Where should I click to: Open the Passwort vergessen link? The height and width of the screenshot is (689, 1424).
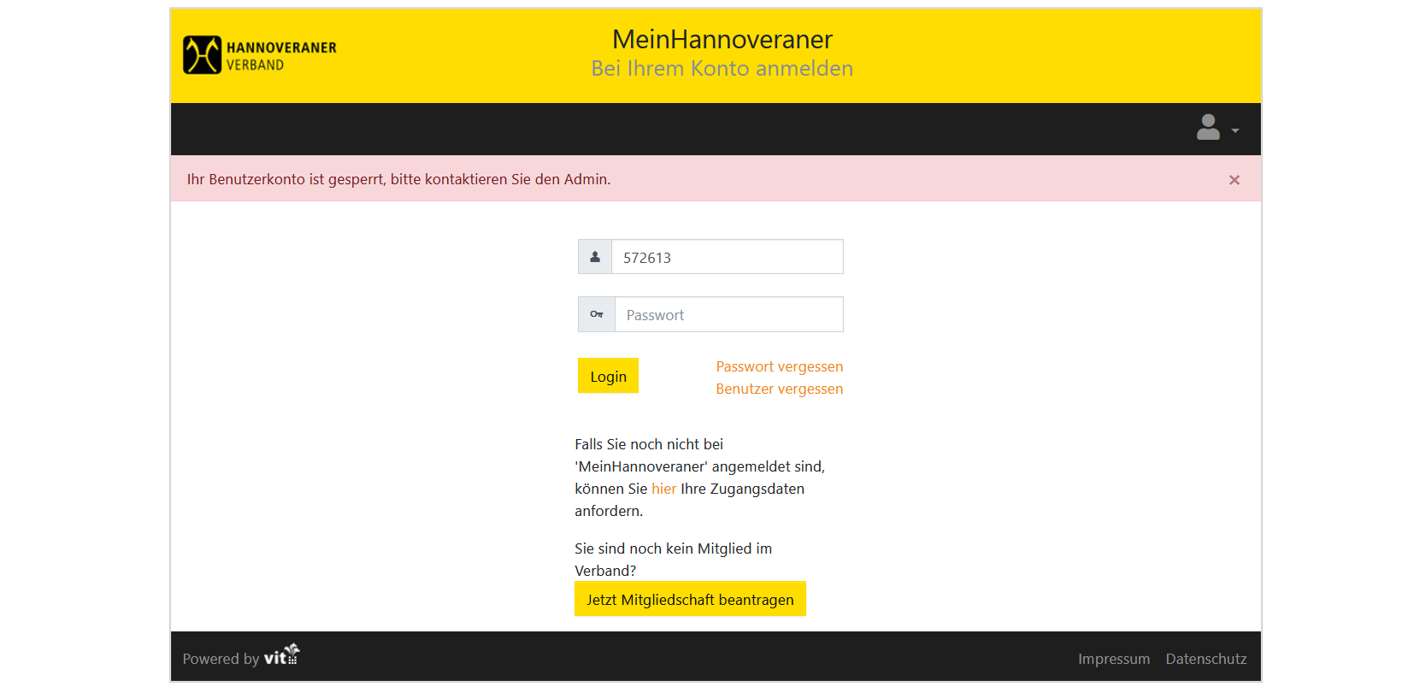click(x=779, y=366)
